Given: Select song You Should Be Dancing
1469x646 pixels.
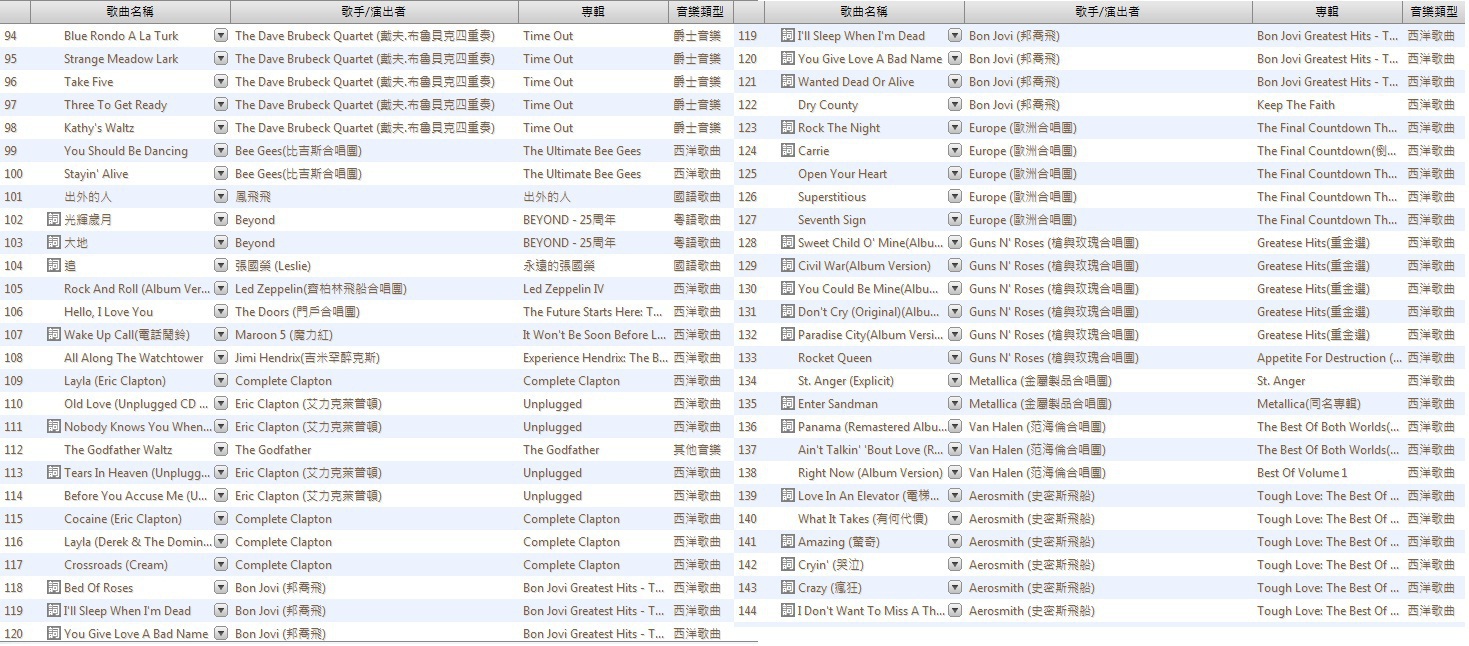Looking at the screenshot, I should click(126, 150).
